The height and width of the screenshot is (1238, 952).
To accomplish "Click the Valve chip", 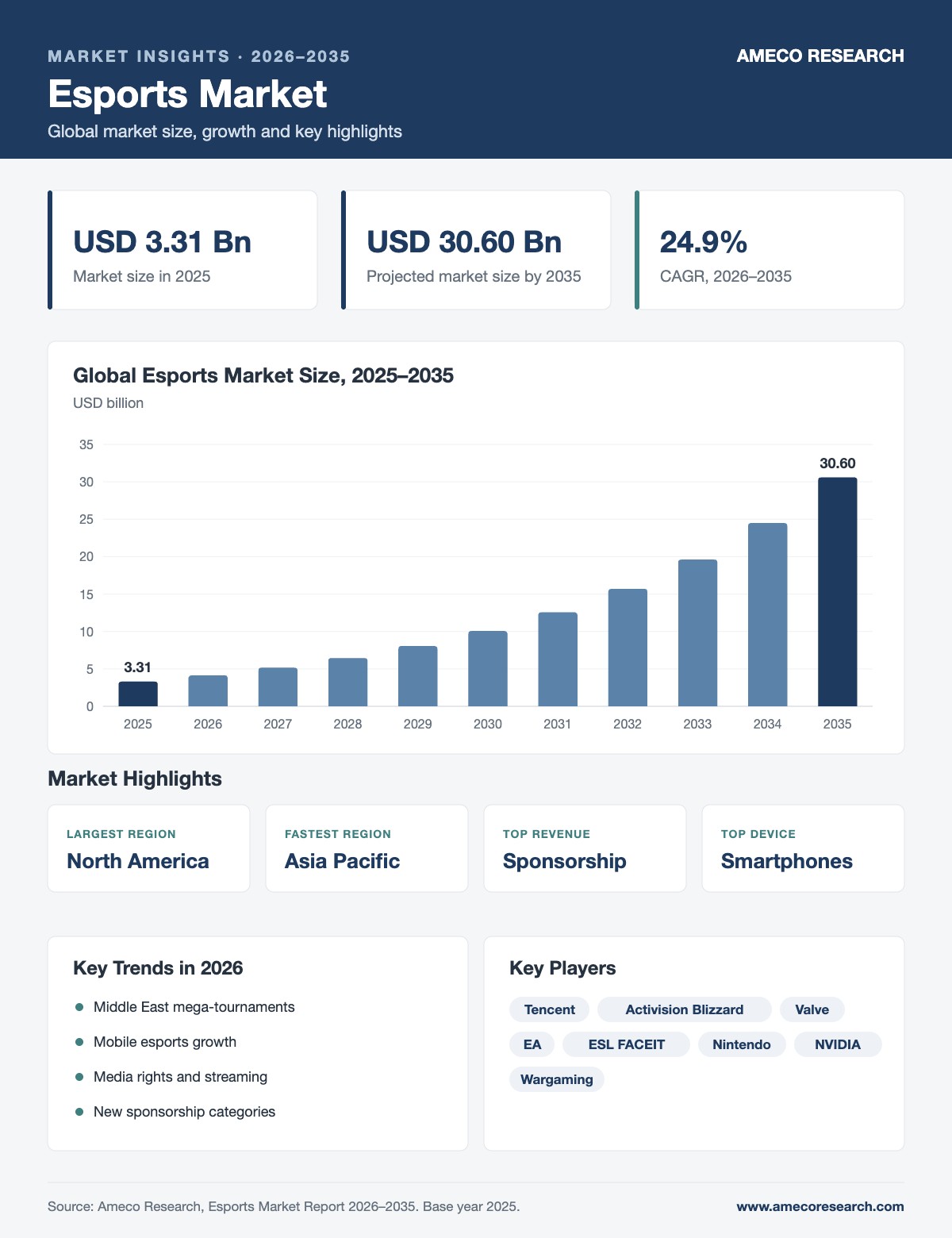I will pyautogui.click(x=812, y=1009).
